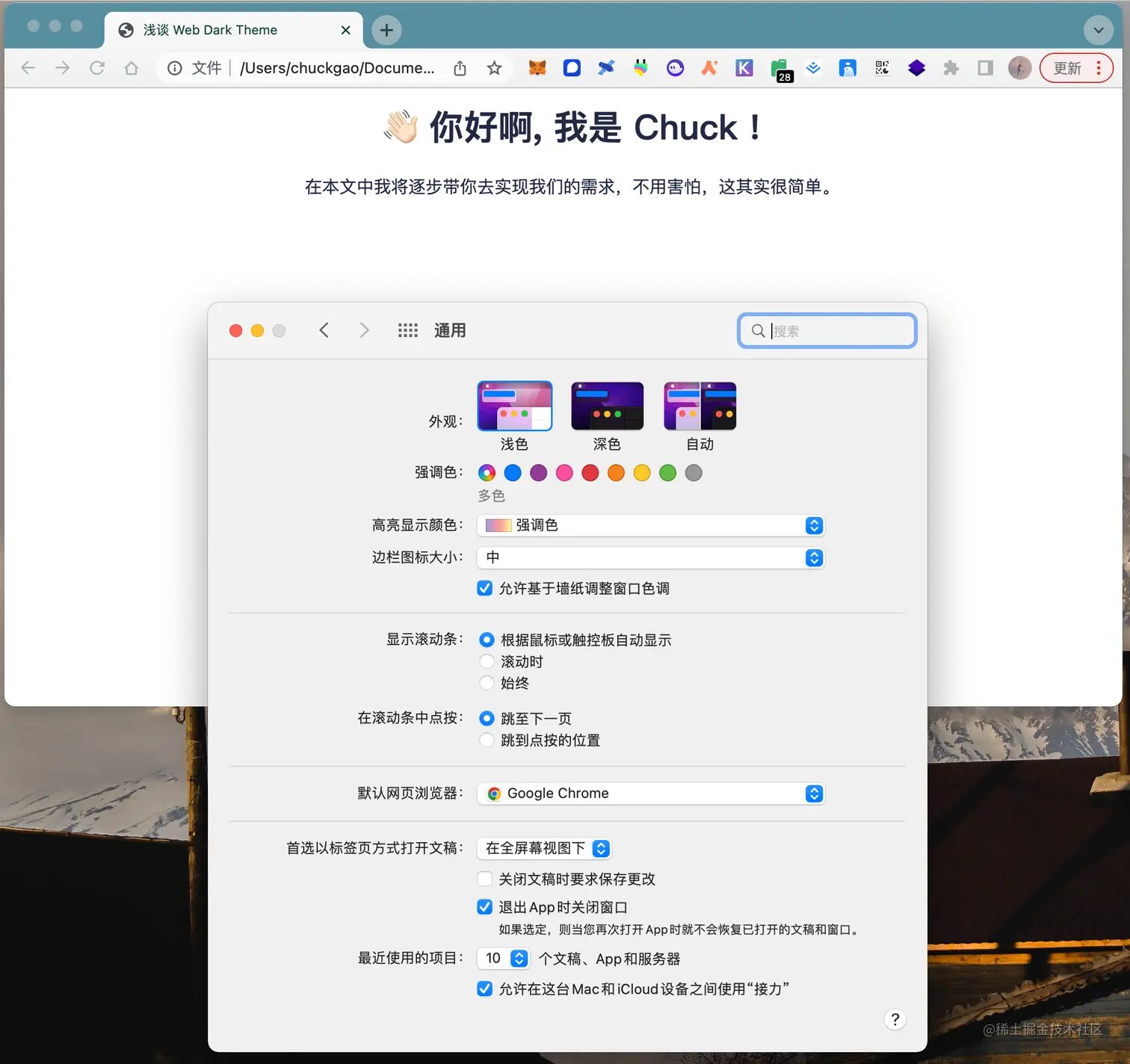Viewport: 1130px width, 1064px height.
Task: Select 滚动时 scrollbar display option
Action: [x=487, y=661]
